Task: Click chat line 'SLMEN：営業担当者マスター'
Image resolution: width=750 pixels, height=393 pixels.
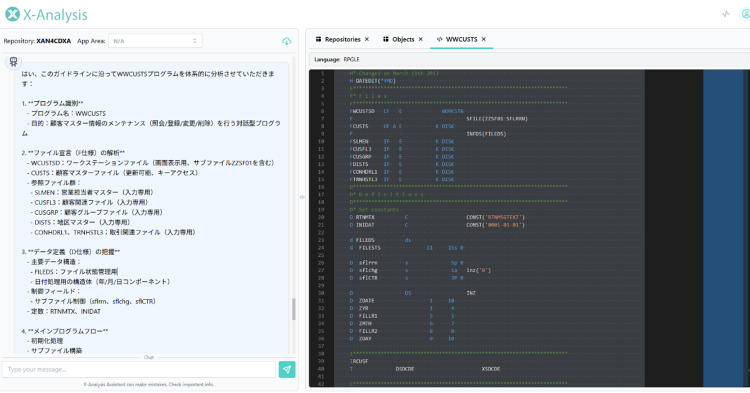Action: point(93,192)
